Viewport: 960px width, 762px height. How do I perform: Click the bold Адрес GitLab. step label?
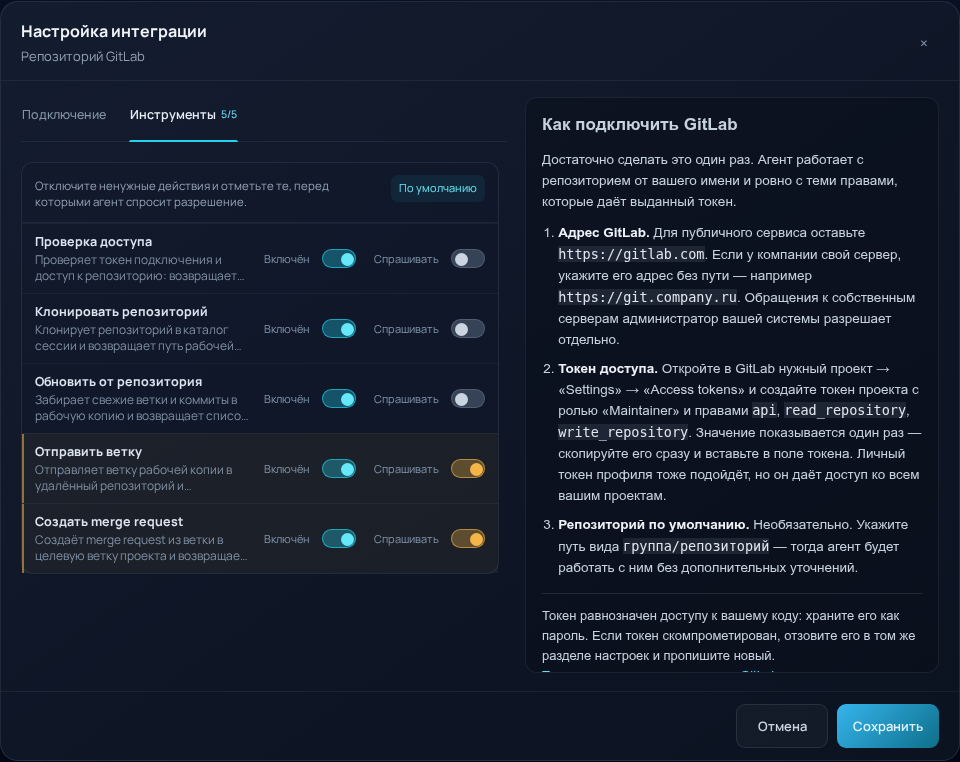pyautogui.click(x=604, y=233)
